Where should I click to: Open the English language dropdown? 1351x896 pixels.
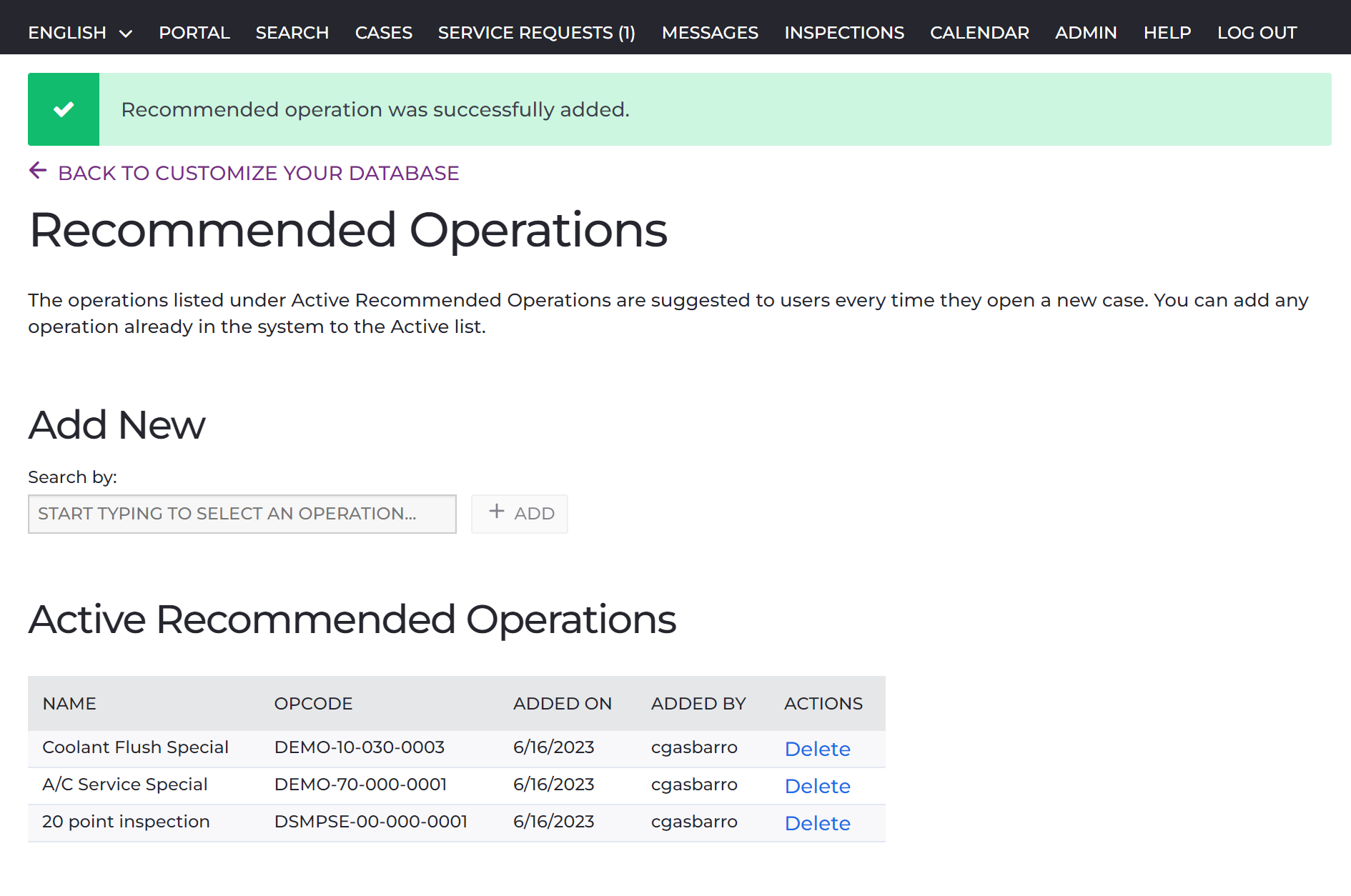pyautogui.click(x=80, y=33)
